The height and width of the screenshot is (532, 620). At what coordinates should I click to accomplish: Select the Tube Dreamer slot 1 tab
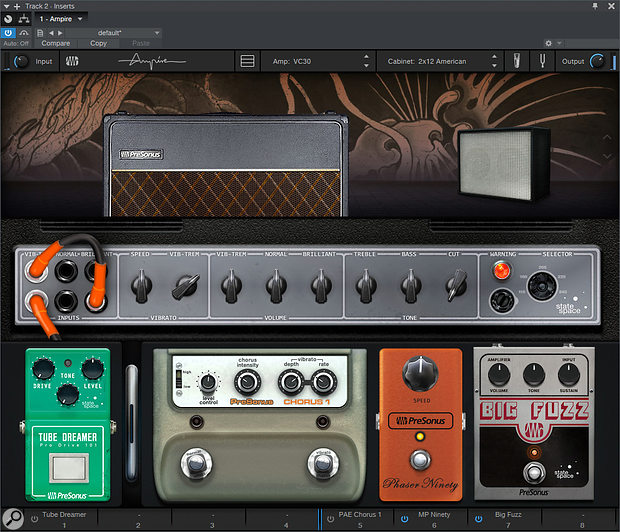[61, 519]
